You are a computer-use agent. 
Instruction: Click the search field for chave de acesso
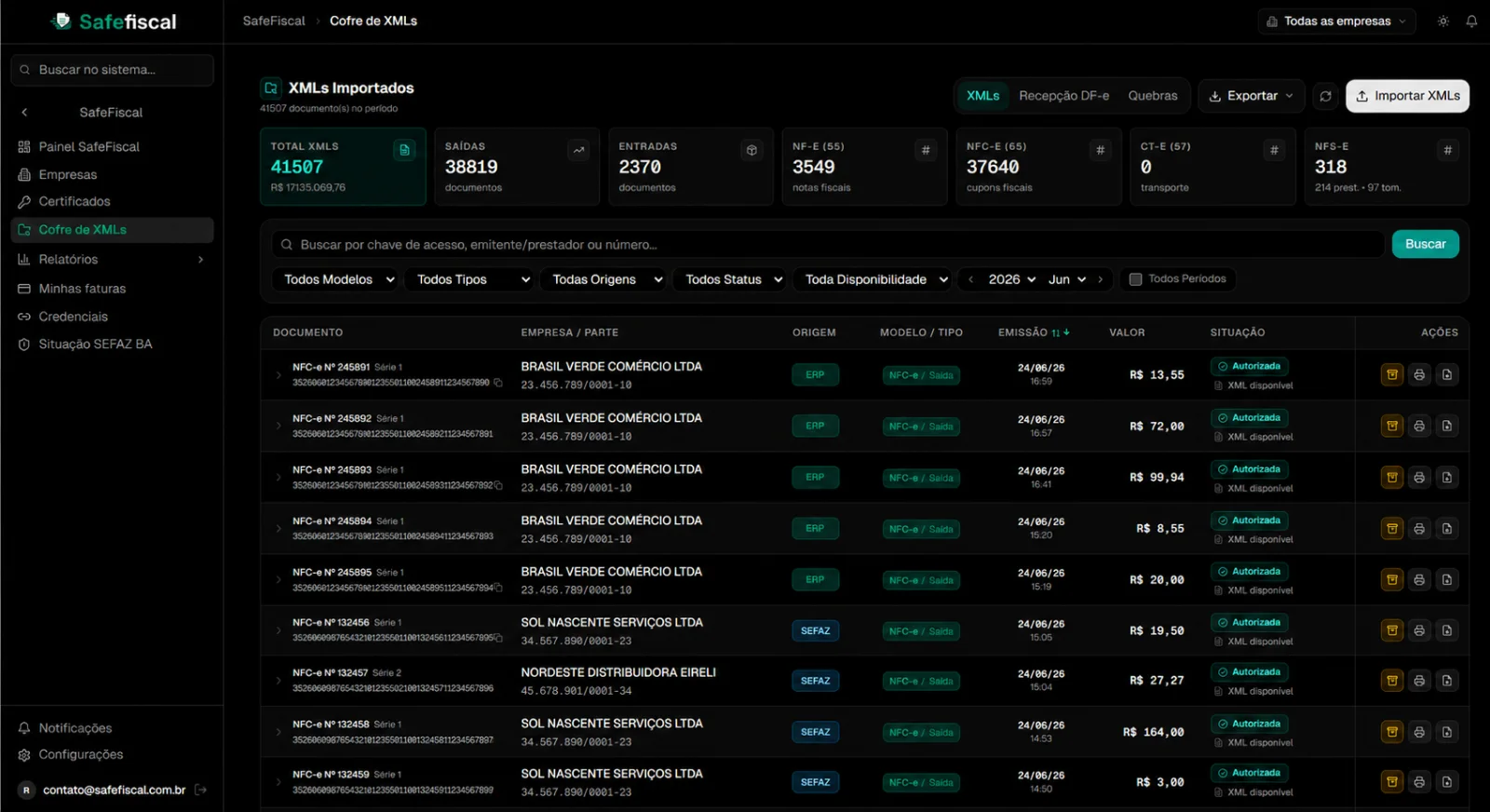pos(828,245)
